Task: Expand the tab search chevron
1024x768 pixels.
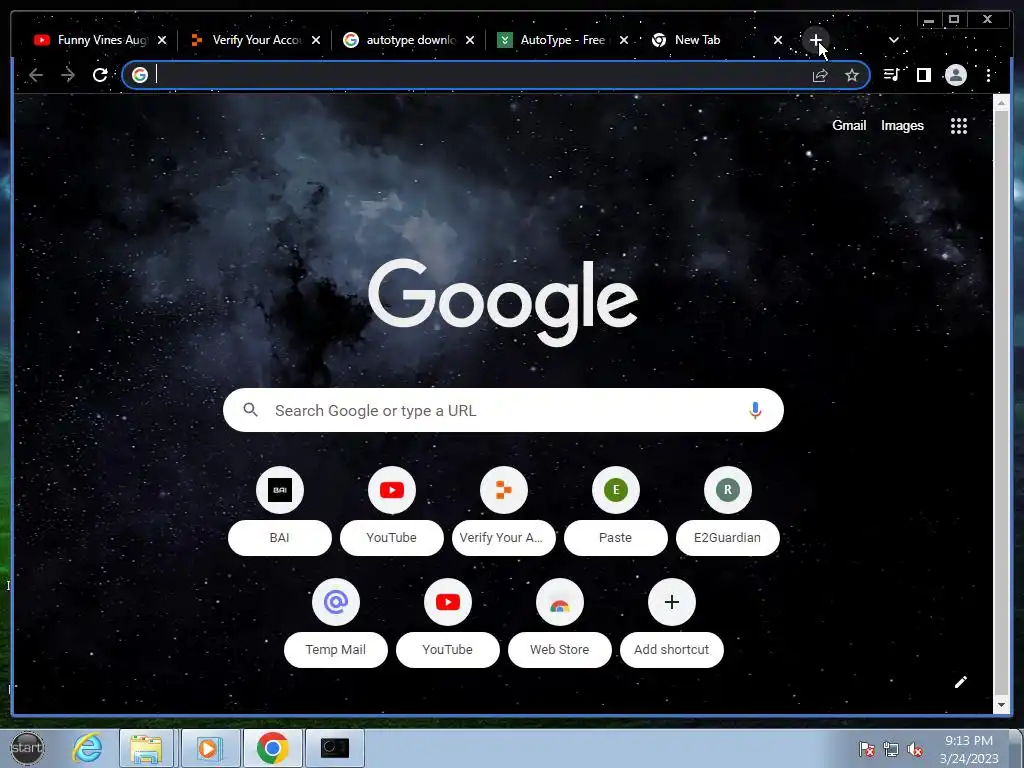Action: [x=893, y=40]
